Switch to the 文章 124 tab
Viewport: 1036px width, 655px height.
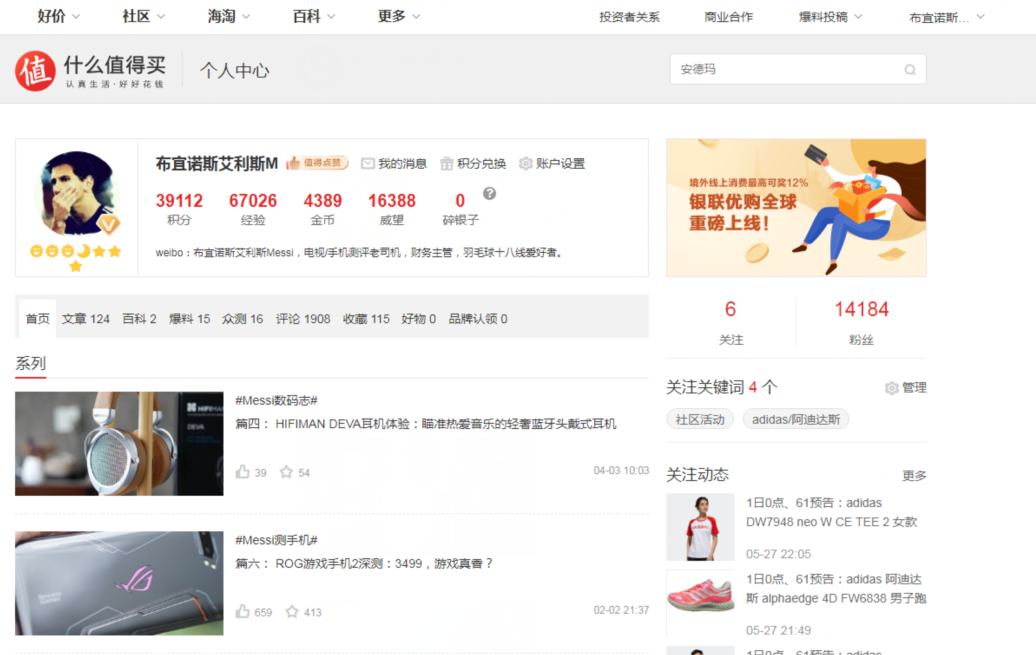pos(86,319)
